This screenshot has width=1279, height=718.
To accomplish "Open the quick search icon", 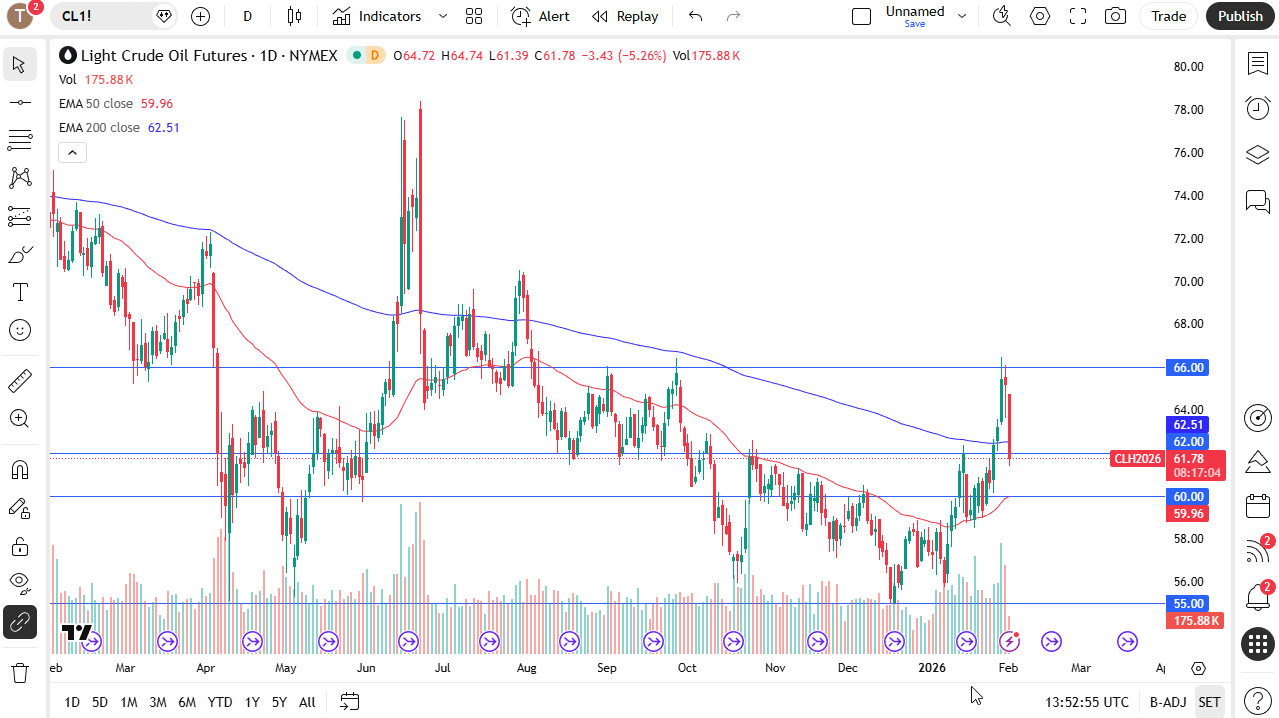I will click(1001, 16).
